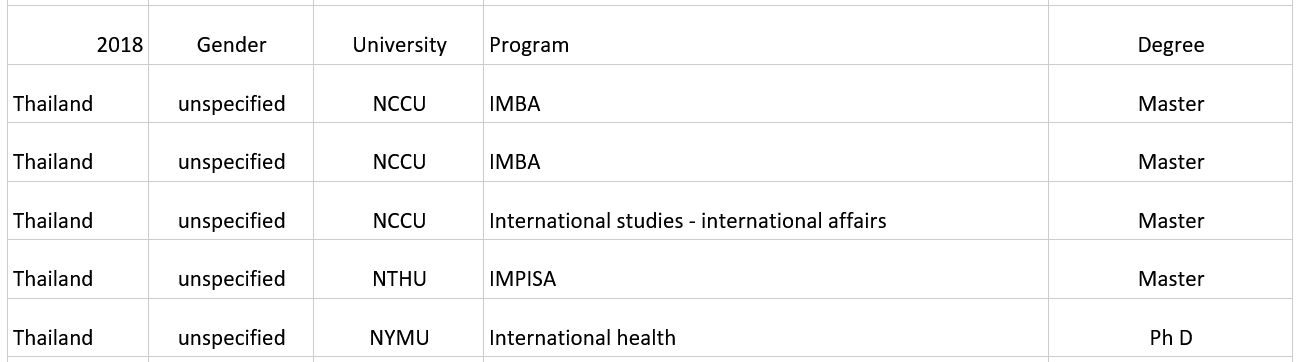Click International studies - international affairs cell

766,211
